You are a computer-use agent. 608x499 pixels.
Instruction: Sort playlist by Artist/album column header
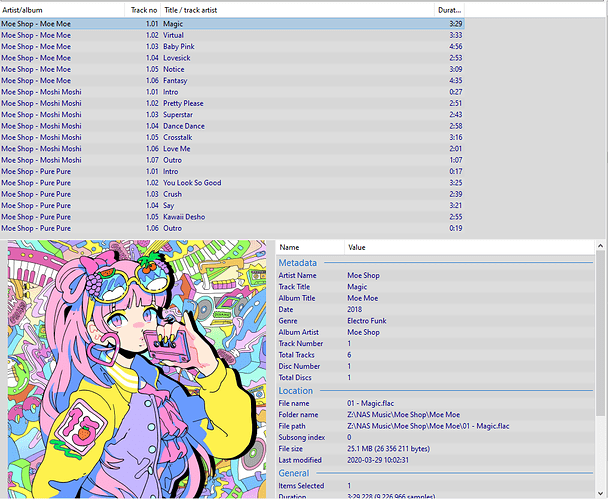[62, 10]
